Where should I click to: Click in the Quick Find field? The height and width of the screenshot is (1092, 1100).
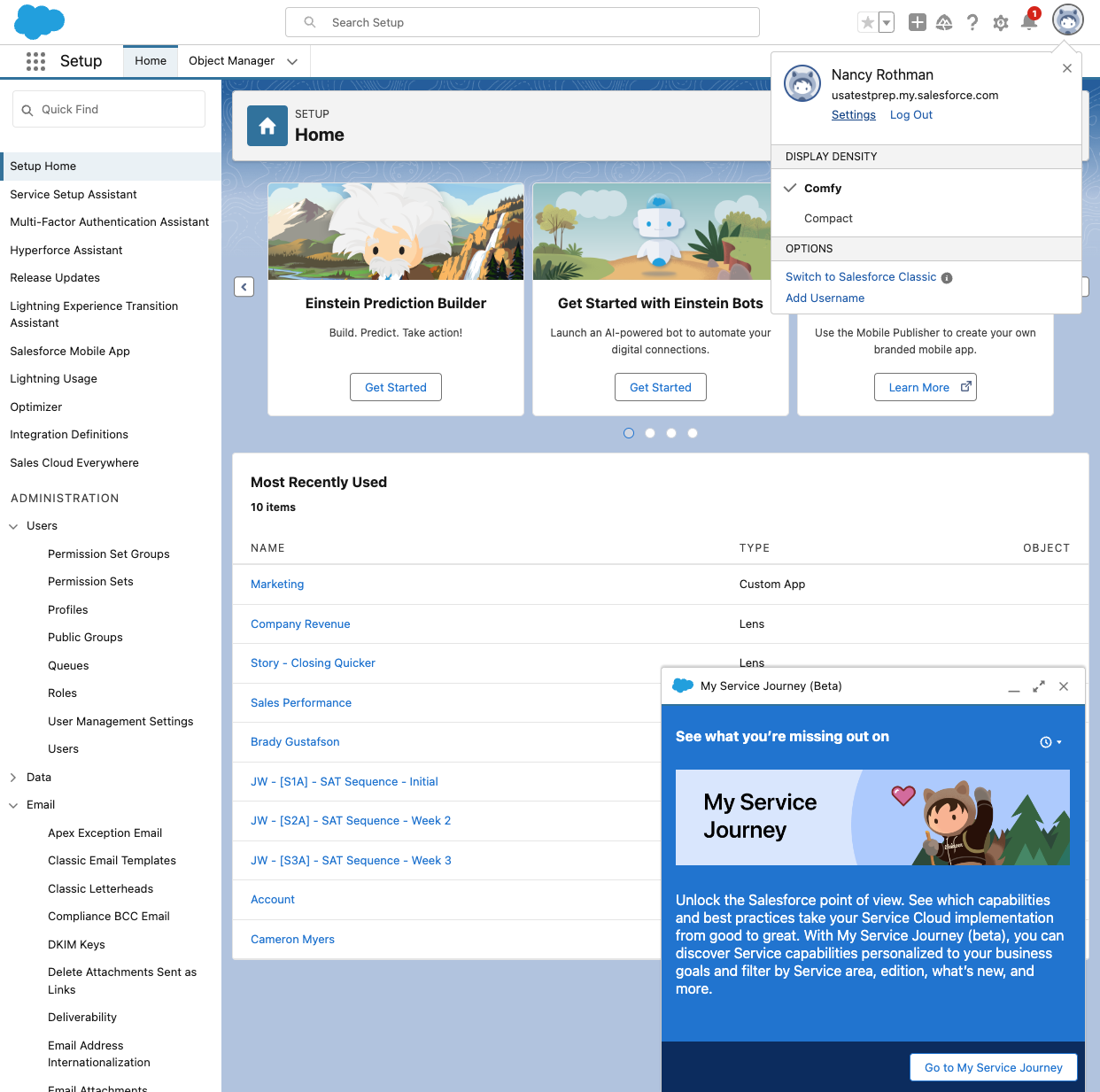click(x=109, y=110)
